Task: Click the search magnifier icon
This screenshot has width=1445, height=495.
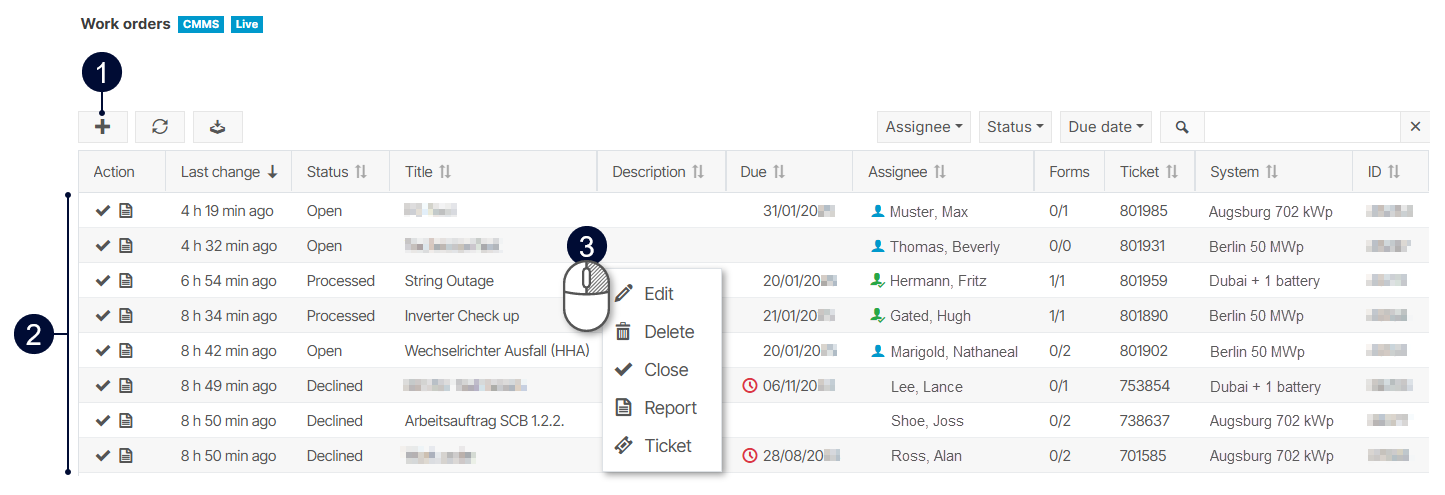Action: coord(1182,127)
